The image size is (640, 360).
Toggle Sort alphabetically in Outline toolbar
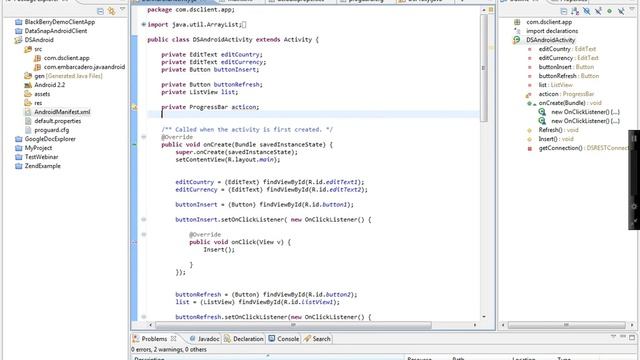(575, 11)
